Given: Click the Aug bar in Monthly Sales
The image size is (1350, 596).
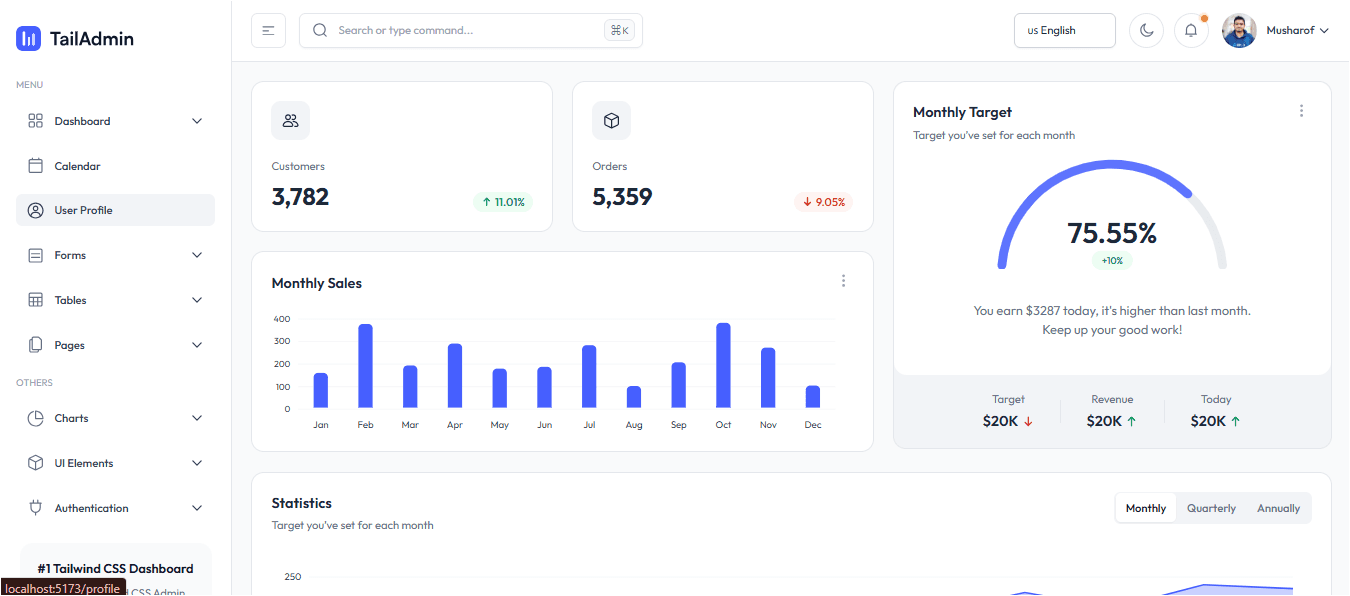Looking at the screenshot, I should coord(634,397).
